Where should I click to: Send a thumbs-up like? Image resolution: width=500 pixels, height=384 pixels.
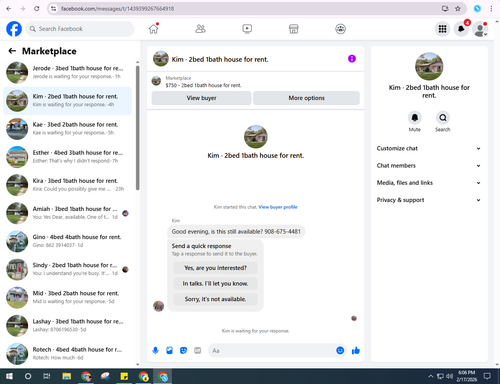click(356, 350)
